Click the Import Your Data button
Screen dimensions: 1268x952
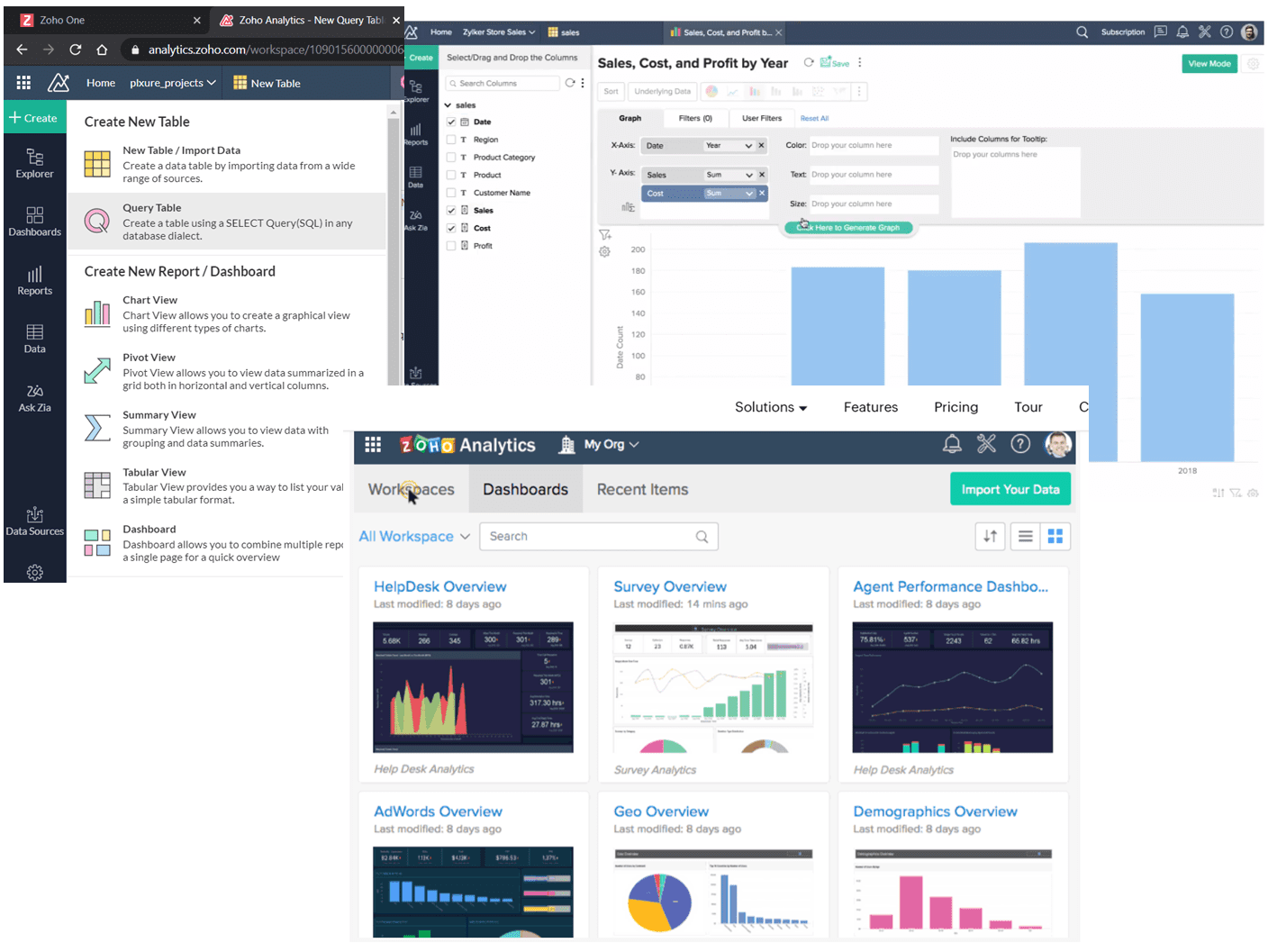pos(1010,489)
